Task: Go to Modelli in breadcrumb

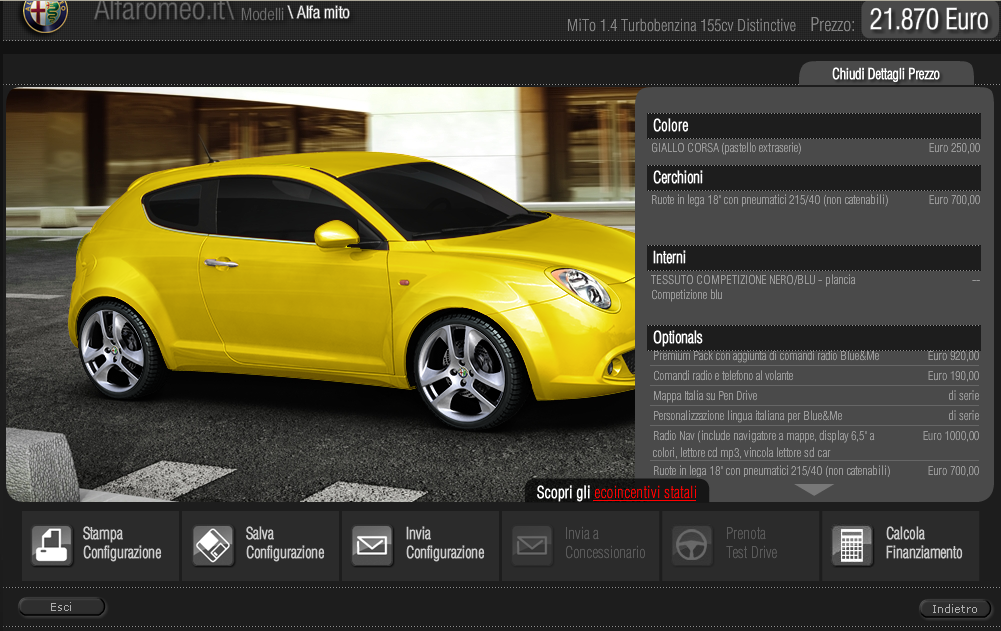Action: 262,14
